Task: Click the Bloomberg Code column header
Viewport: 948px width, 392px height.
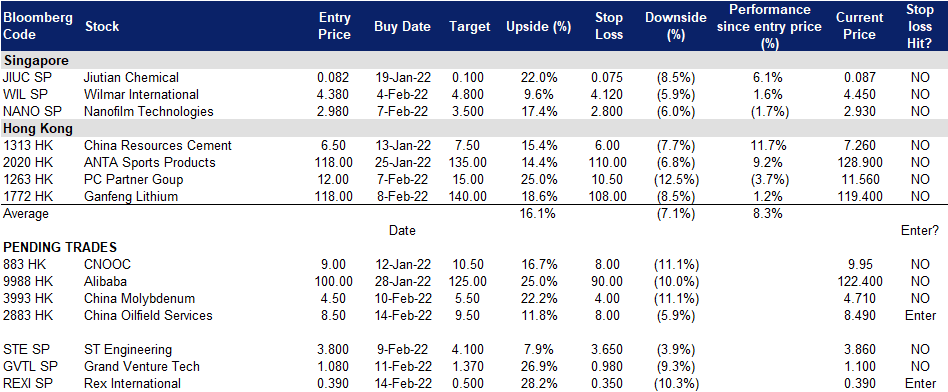Action: [x=38, y=26]
